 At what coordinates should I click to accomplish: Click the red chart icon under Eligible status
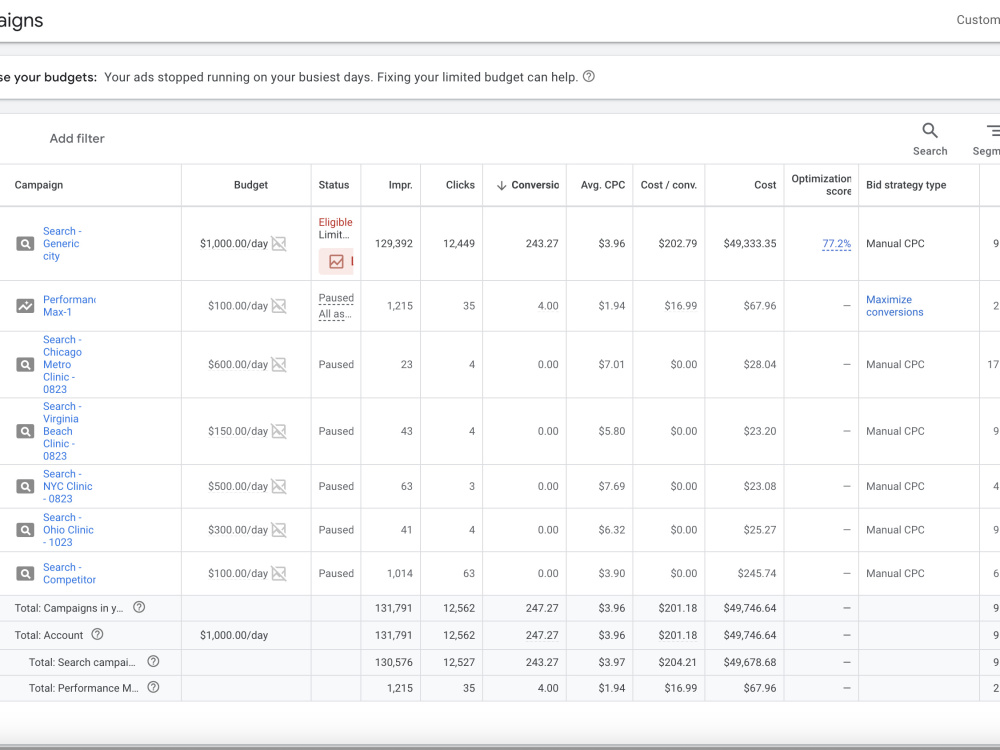pyautogui.click(x=336, y=261)
